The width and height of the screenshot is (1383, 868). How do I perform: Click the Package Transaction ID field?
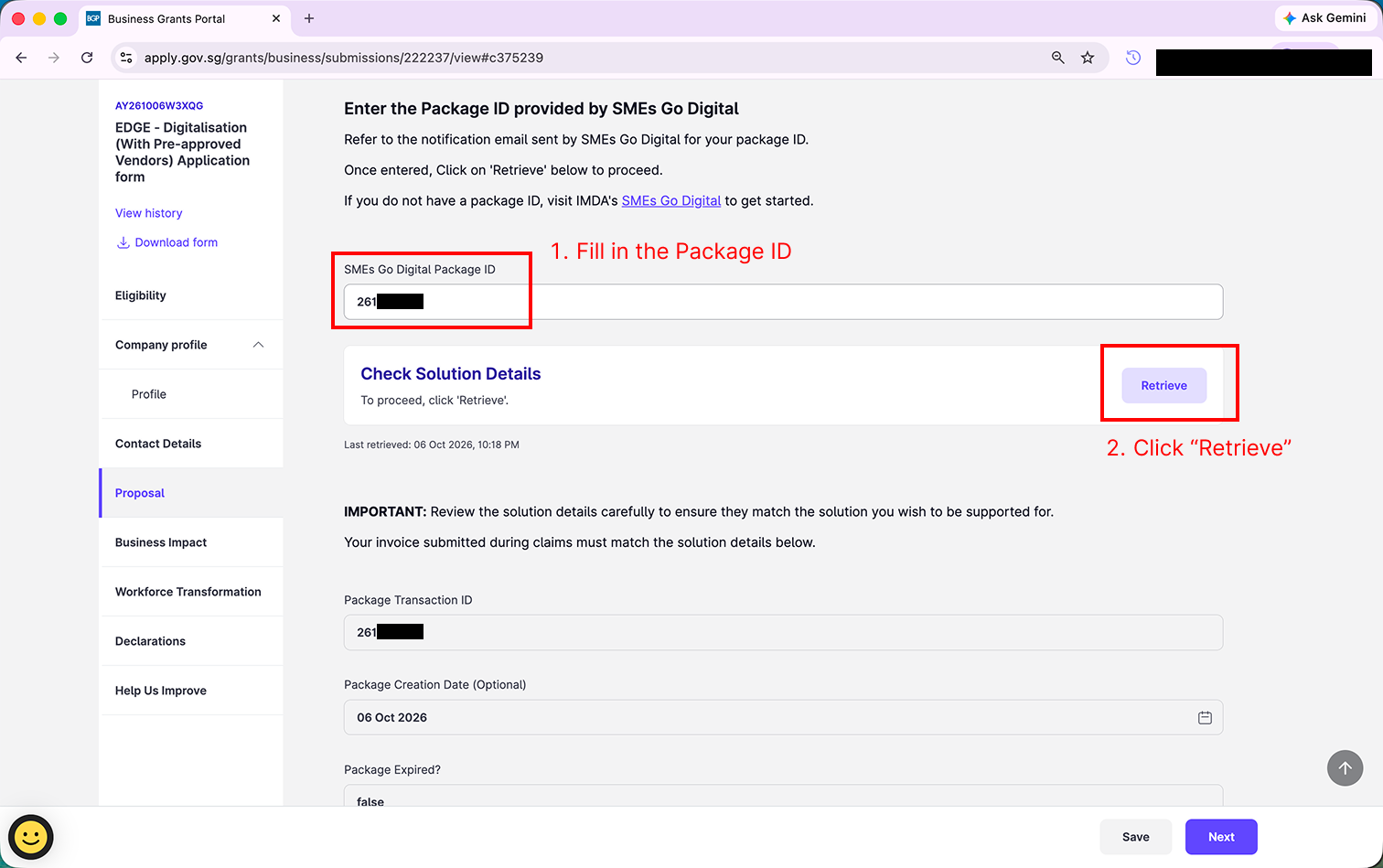click(x=783, y=632)
